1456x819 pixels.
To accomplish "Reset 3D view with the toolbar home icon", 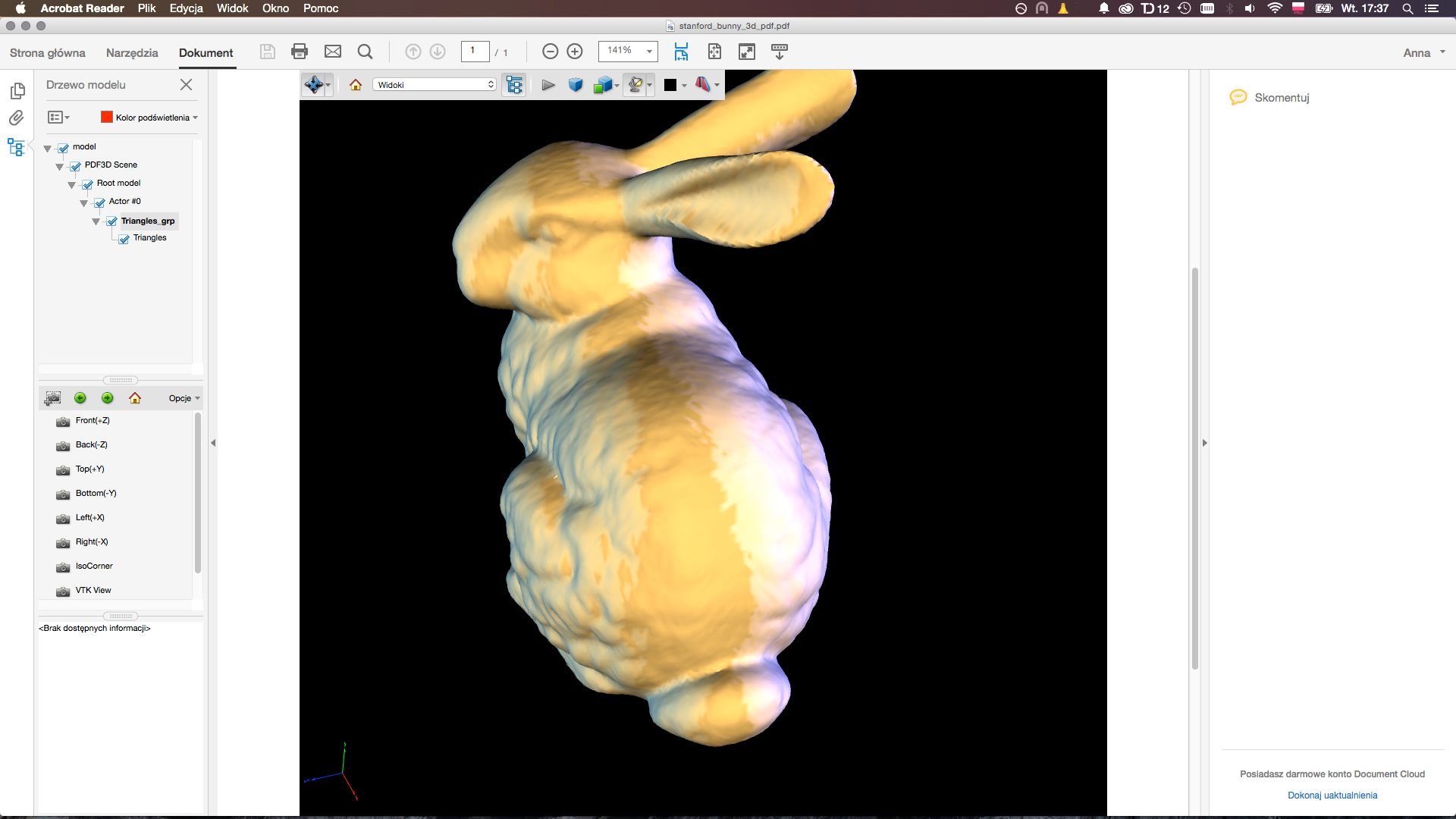I will coord(356,85).
